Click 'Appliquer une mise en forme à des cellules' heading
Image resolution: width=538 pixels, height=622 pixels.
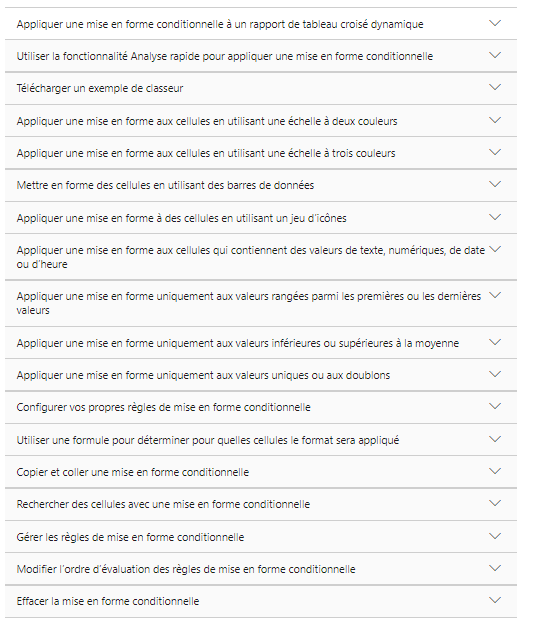click(x=181, y=218)
